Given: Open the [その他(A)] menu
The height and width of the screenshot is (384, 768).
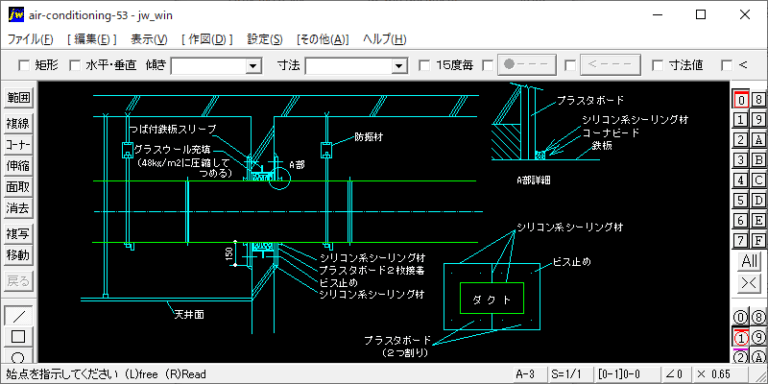Looking at the screenshot, I should pos(323,39).
